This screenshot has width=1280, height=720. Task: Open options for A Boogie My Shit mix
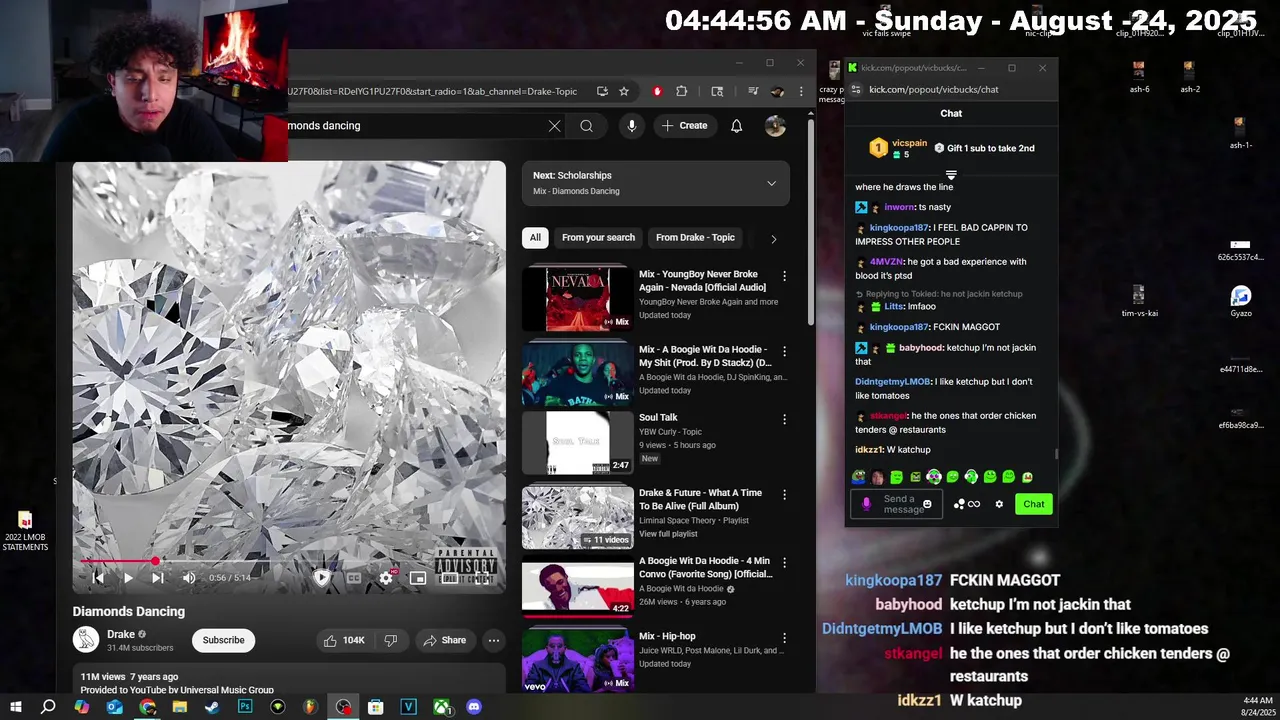pos(784,351)
